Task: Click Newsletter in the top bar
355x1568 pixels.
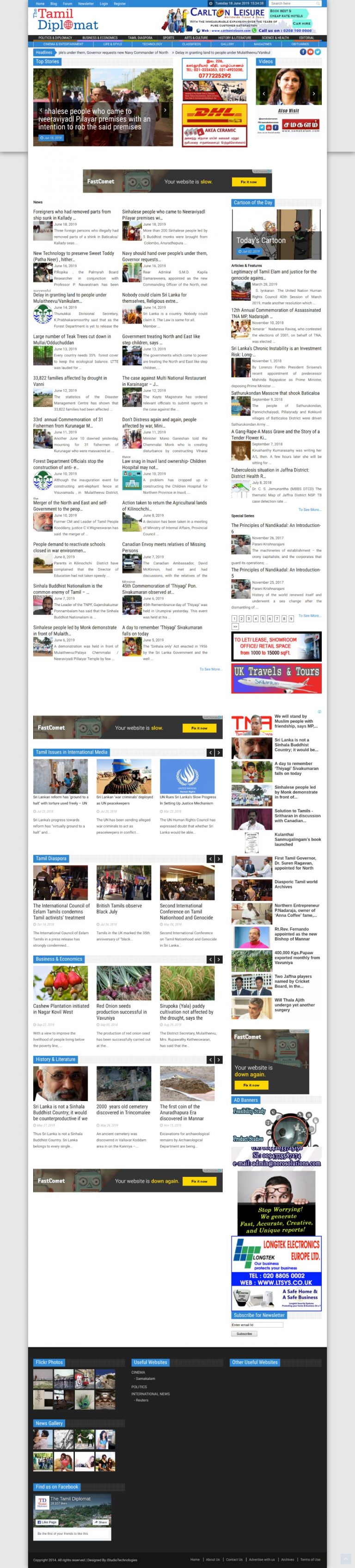Action: [86, 3]
